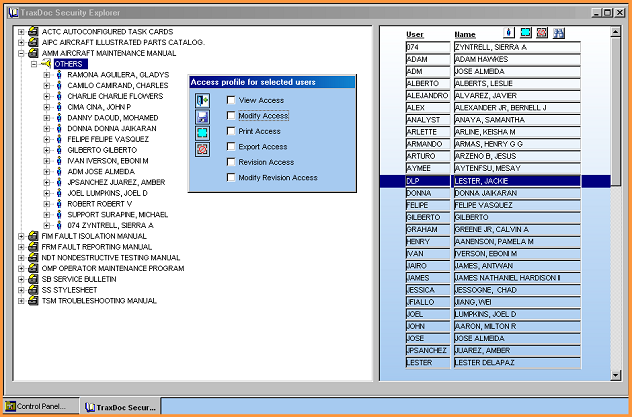Click the cyan select-all icon in access profile
634x419 pixels.
(201, 133)
